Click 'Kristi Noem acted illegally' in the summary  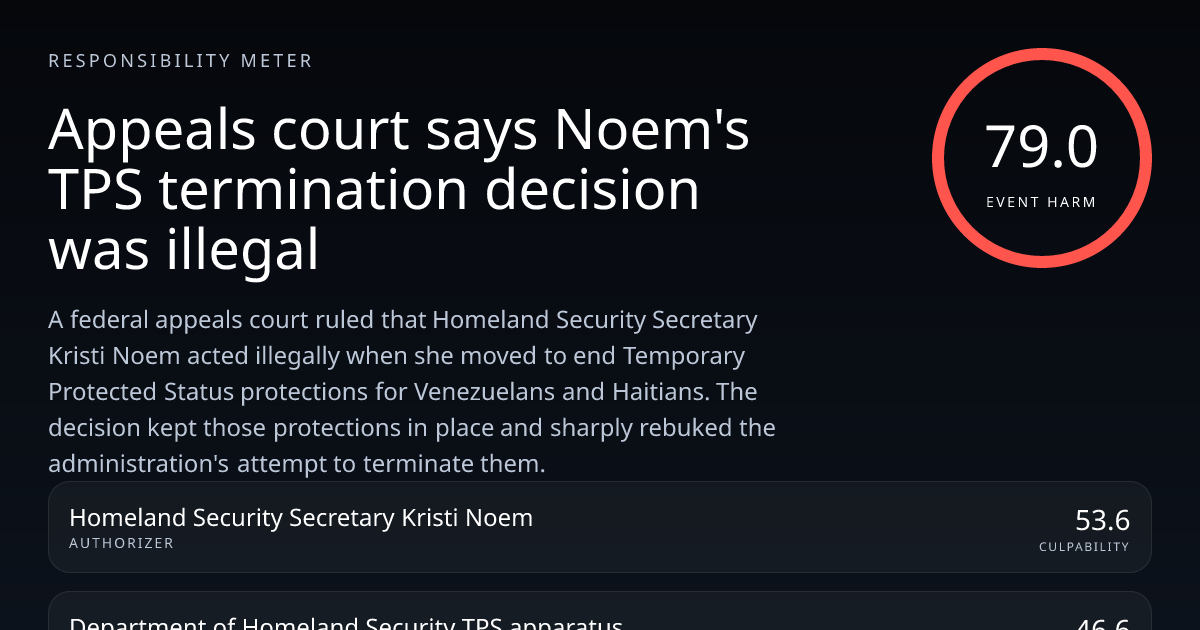pyautogui.click(x=188, y=356)
